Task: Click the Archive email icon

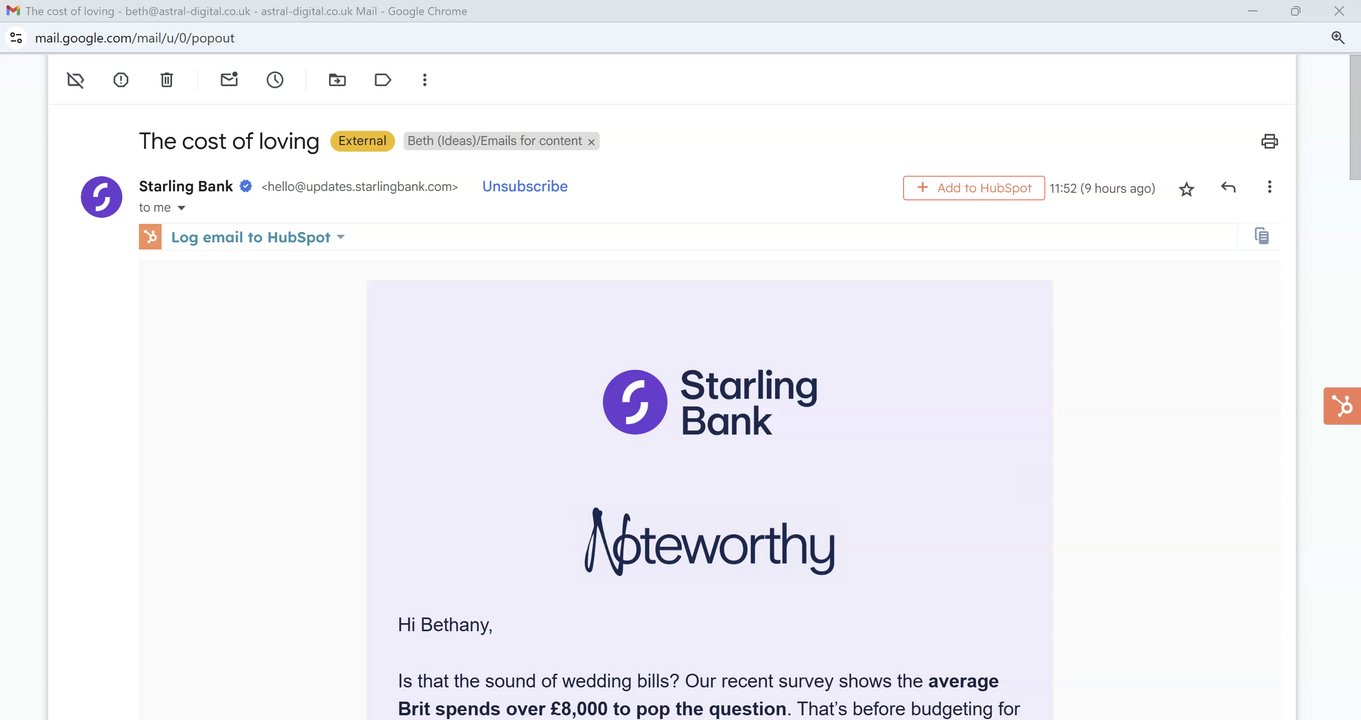Action: (75, 80)
